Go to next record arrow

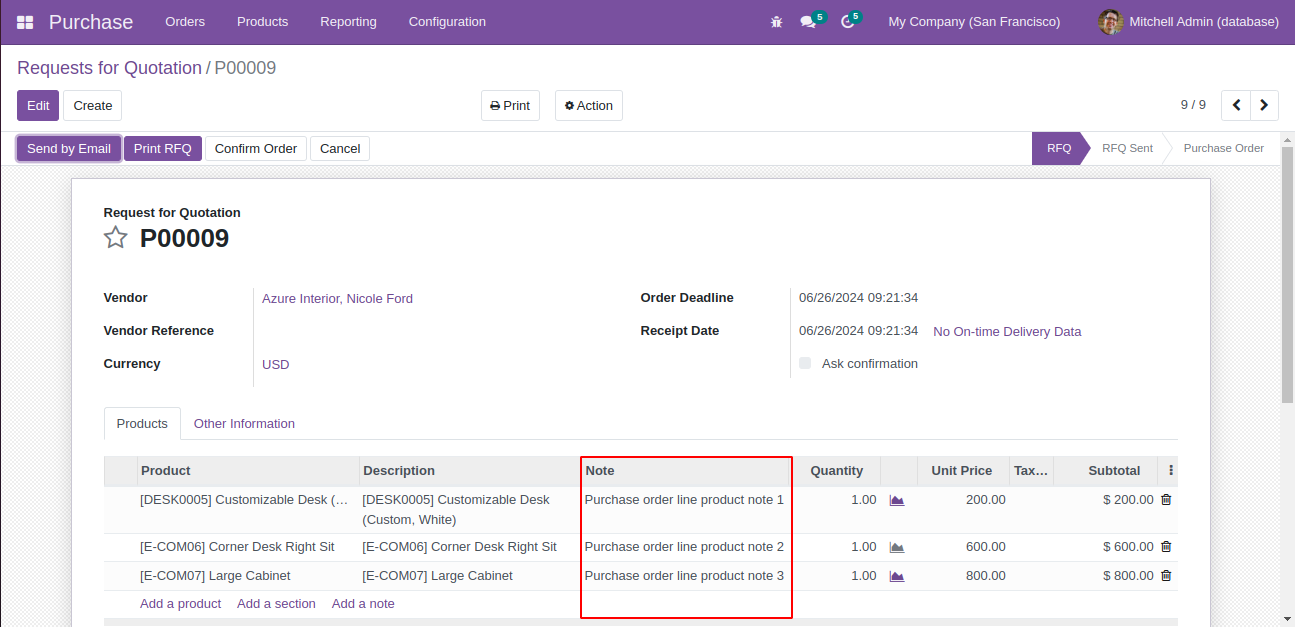[x=1265, y=105]
